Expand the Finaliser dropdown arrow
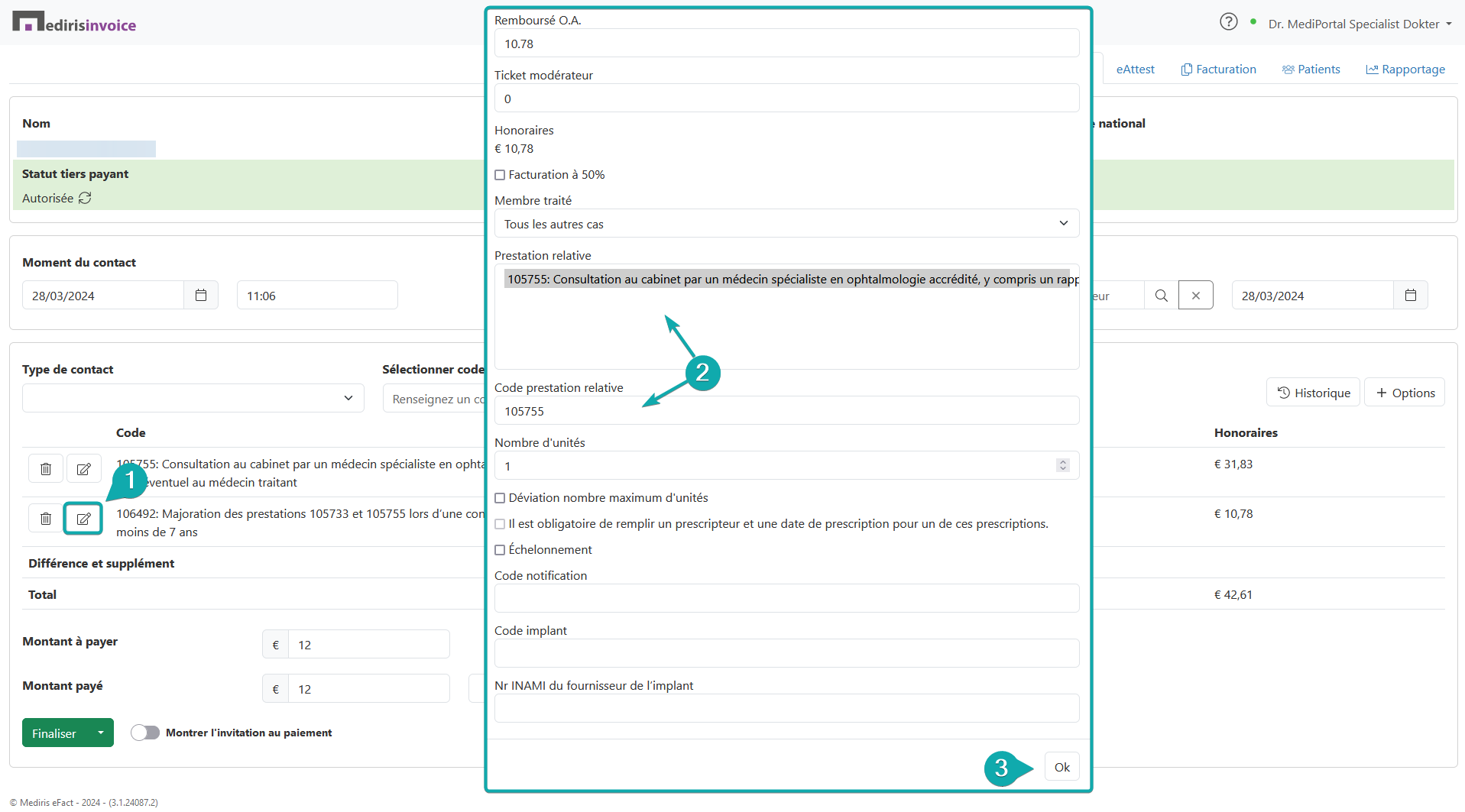Image resolution: width=1465 pixels, height=812 pixels. coord(100,733)
